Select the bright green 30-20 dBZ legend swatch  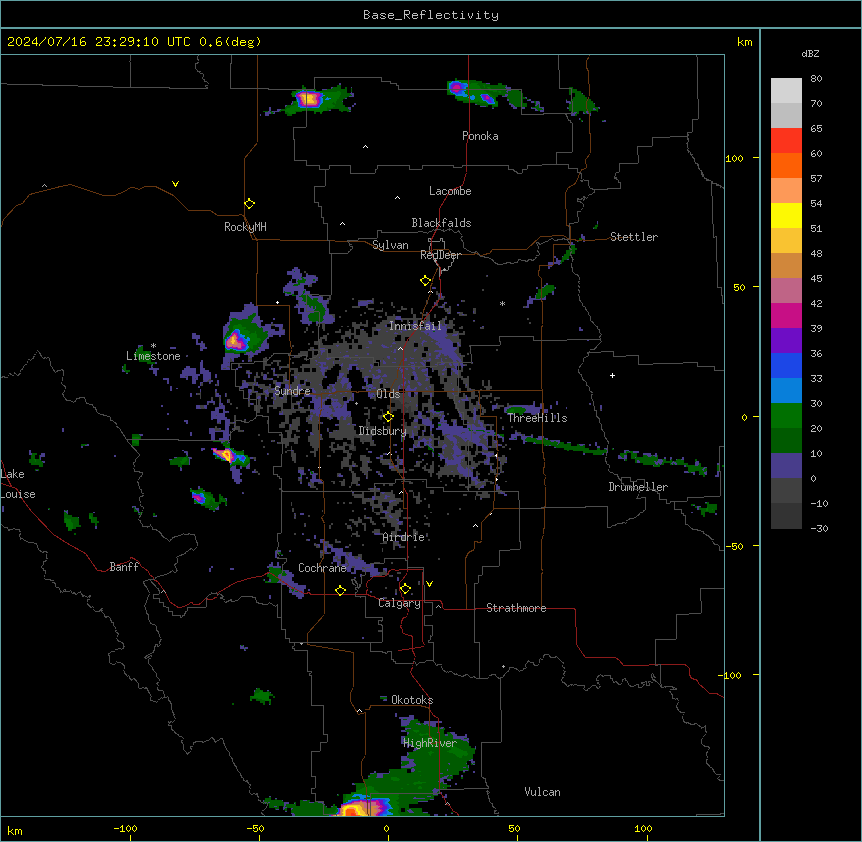click(786, 416)
